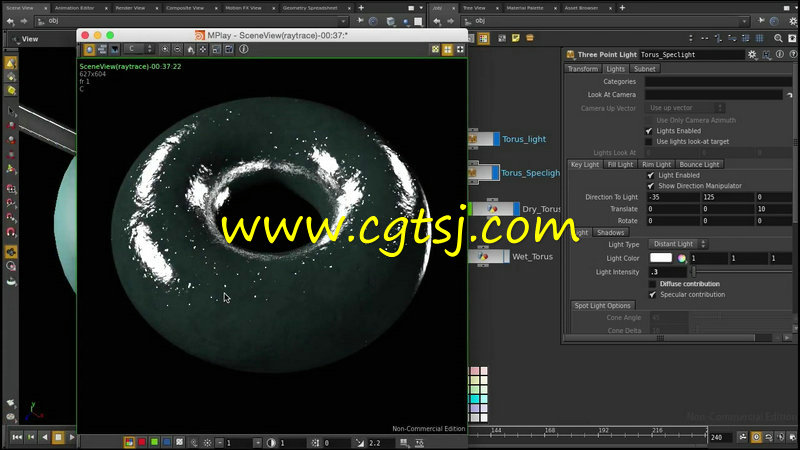Select the Dry_Torus node
Viewport: 800px width, 450px height.
coord(492,209)
